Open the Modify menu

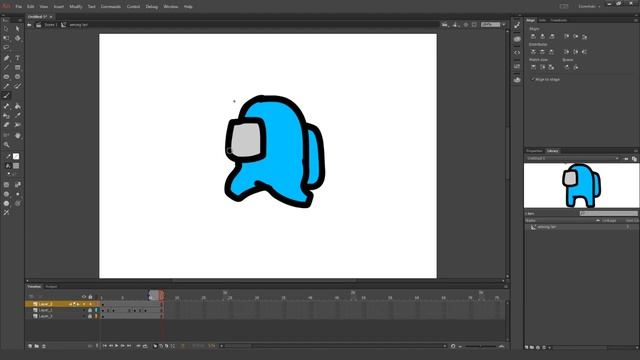[76, 7]
